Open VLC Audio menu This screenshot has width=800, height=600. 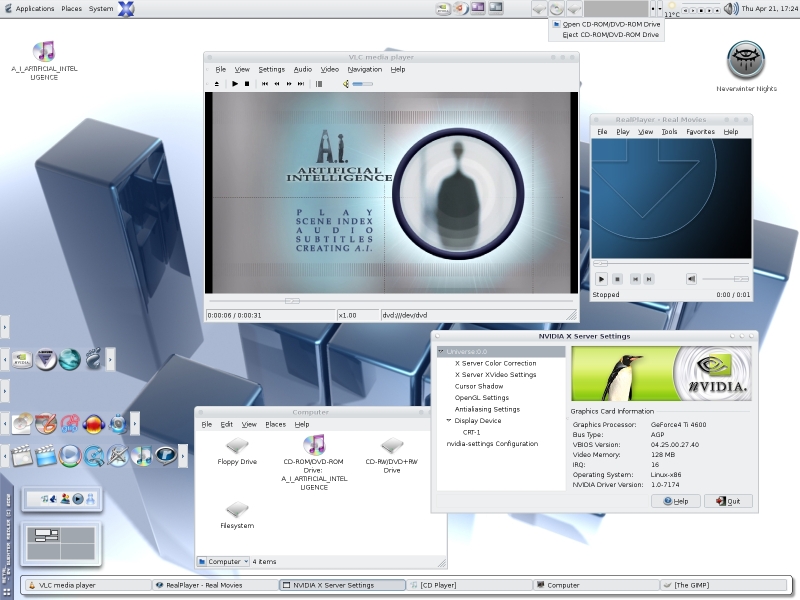(303, 69)
